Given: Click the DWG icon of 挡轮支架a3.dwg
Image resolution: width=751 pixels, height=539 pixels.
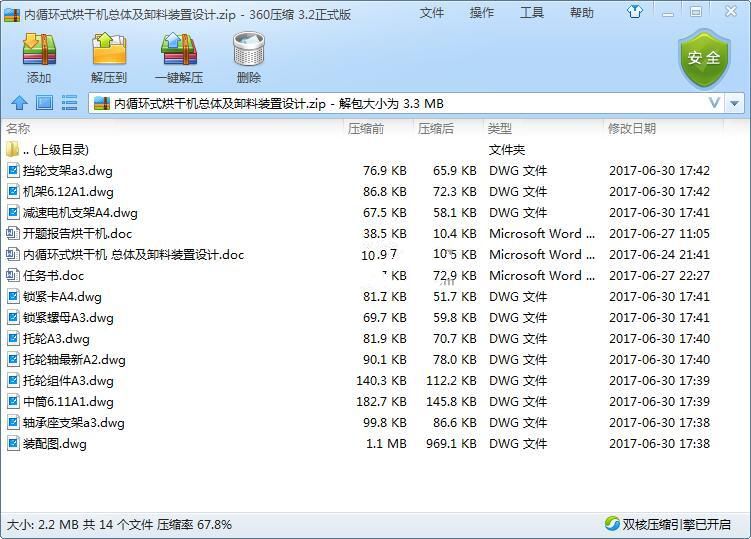Looking at the screenshot, I should (13, 171).
